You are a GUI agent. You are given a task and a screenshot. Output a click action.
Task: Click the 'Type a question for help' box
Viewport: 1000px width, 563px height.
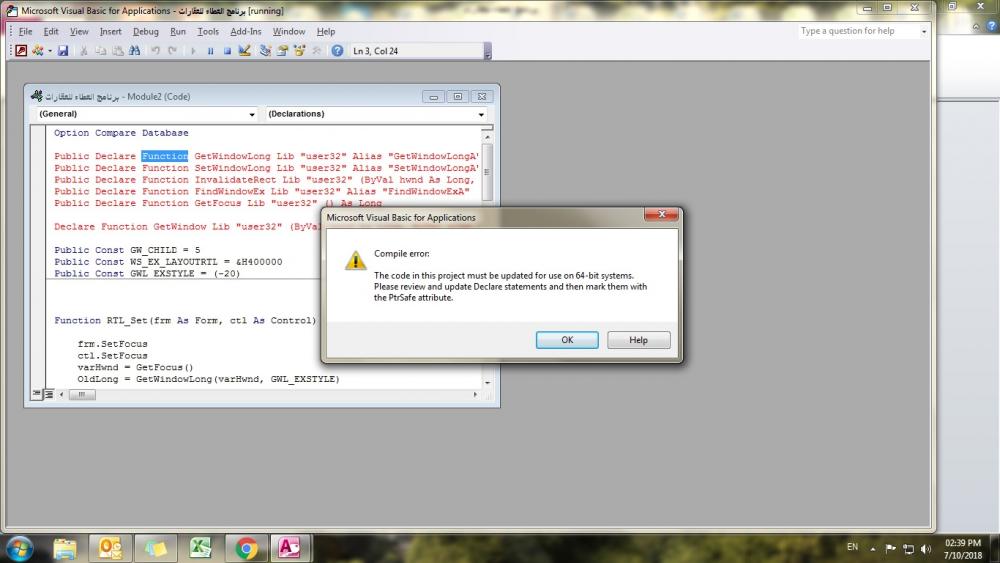(858, 31)
